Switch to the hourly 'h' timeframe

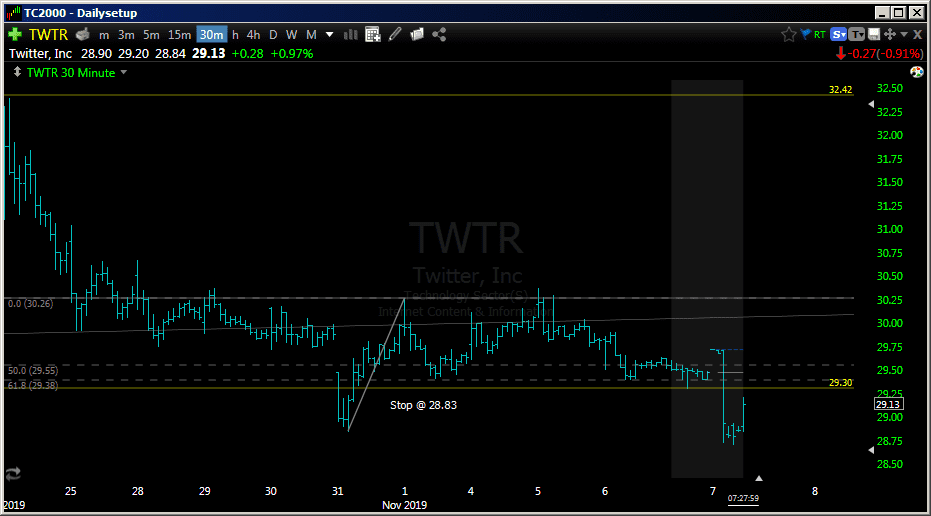235,35
